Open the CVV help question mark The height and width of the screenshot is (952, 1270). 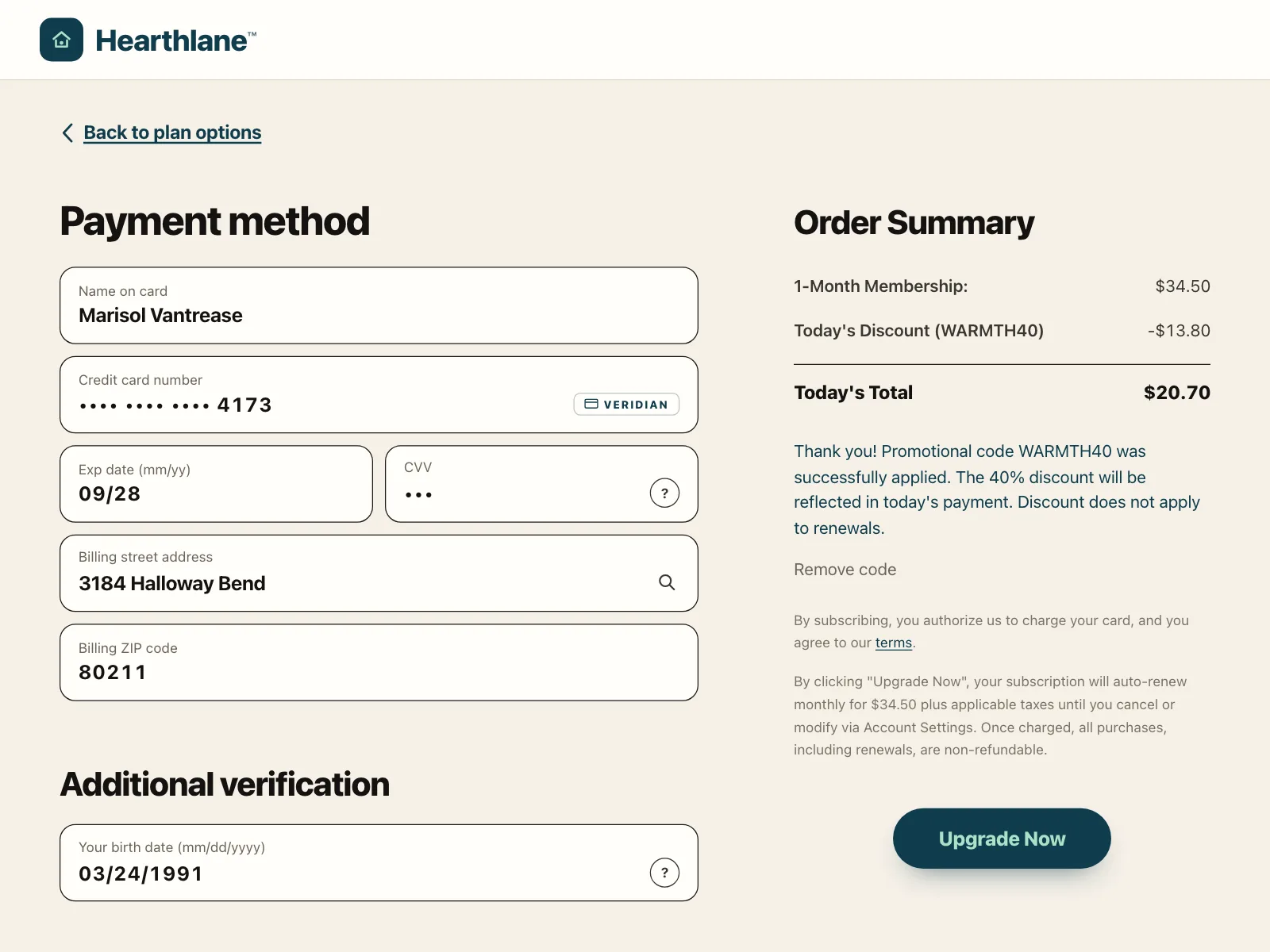(664, 493)
